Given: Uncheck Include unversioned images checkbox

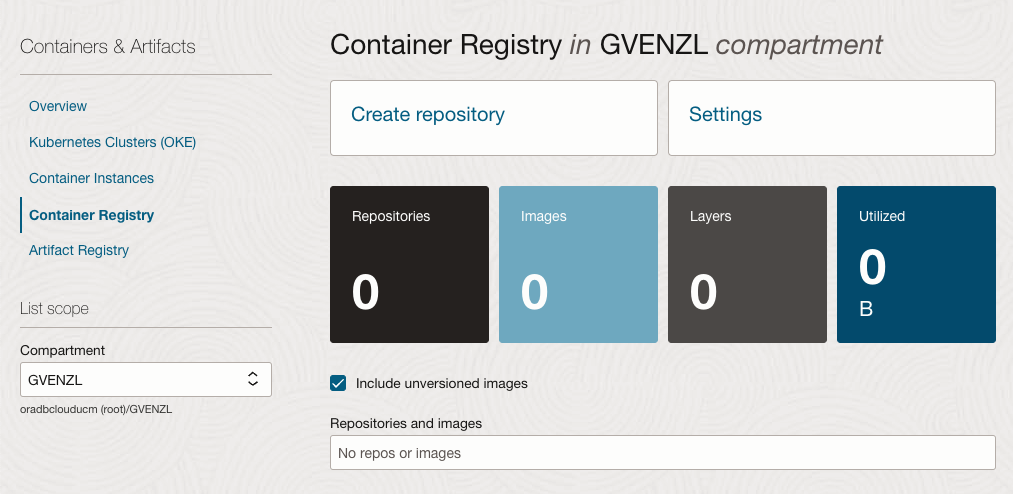Looking at the screenshot, I should point(338,383).
